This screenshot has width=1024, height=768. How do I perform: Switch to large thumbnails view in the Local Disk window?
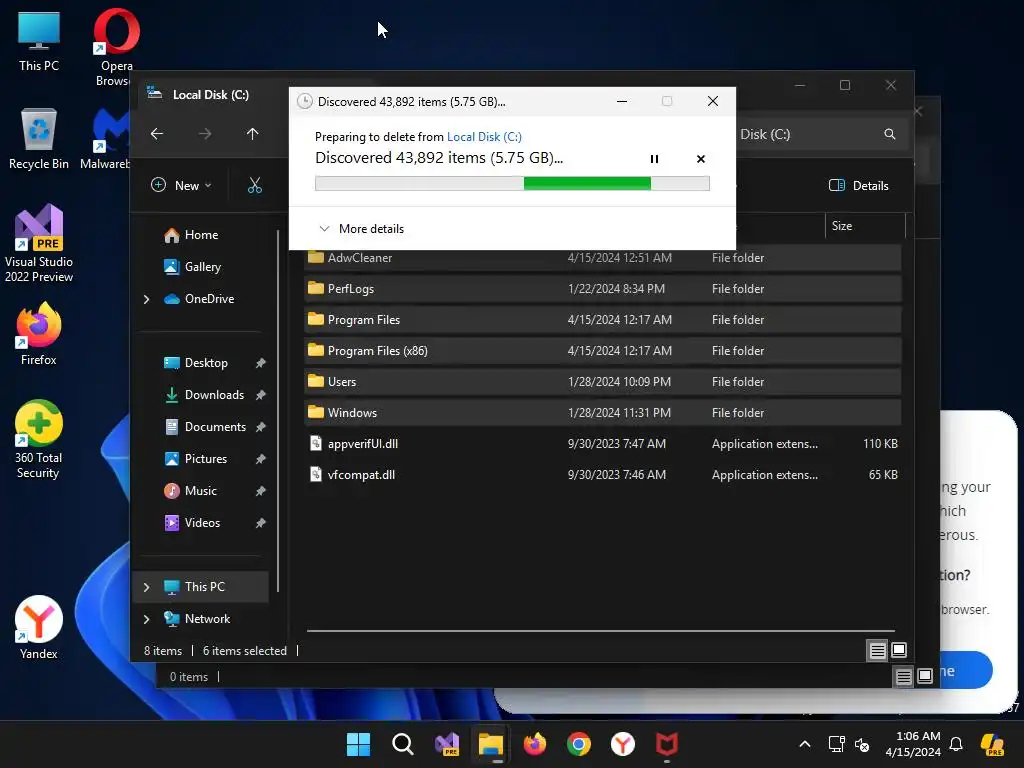coord(899,650)
